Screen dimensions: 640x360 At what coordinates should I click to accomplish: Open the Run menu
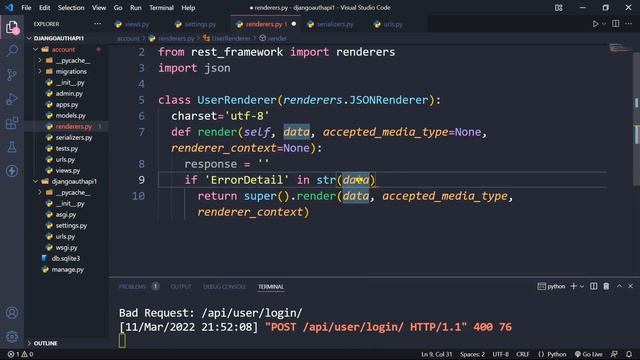(x=136, y=8)
